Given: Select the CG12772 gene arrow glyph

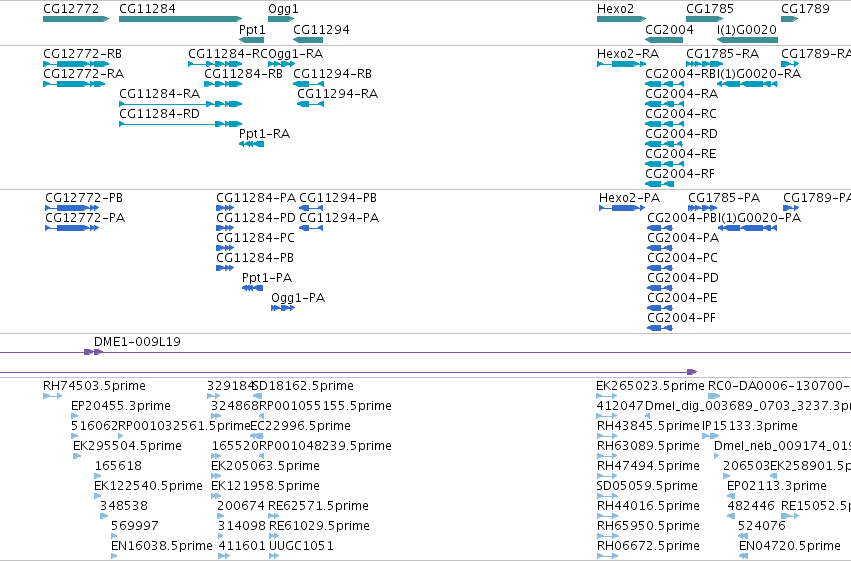Looking at the screenshot, I should (76, 19).
